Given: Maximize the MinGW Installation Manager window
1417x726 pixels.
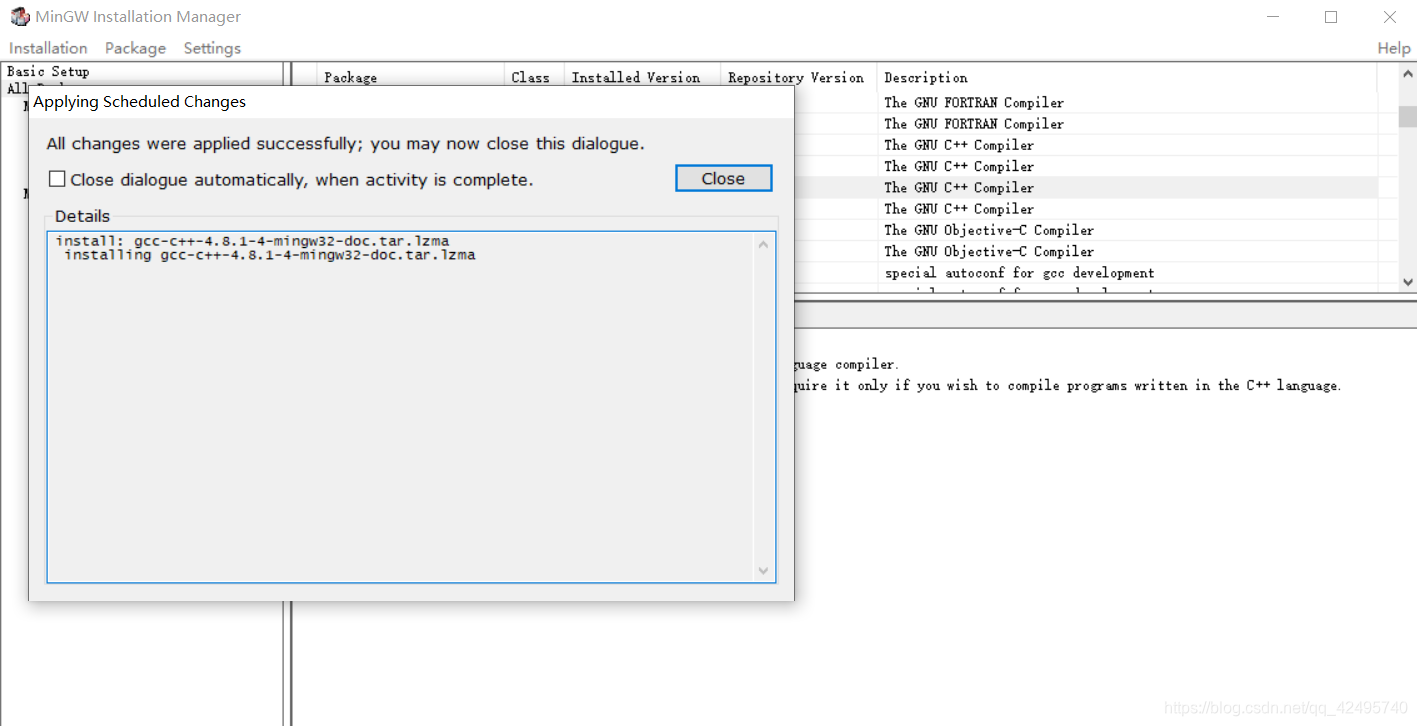Looking at the screenshot, I should coord(1331,17).
